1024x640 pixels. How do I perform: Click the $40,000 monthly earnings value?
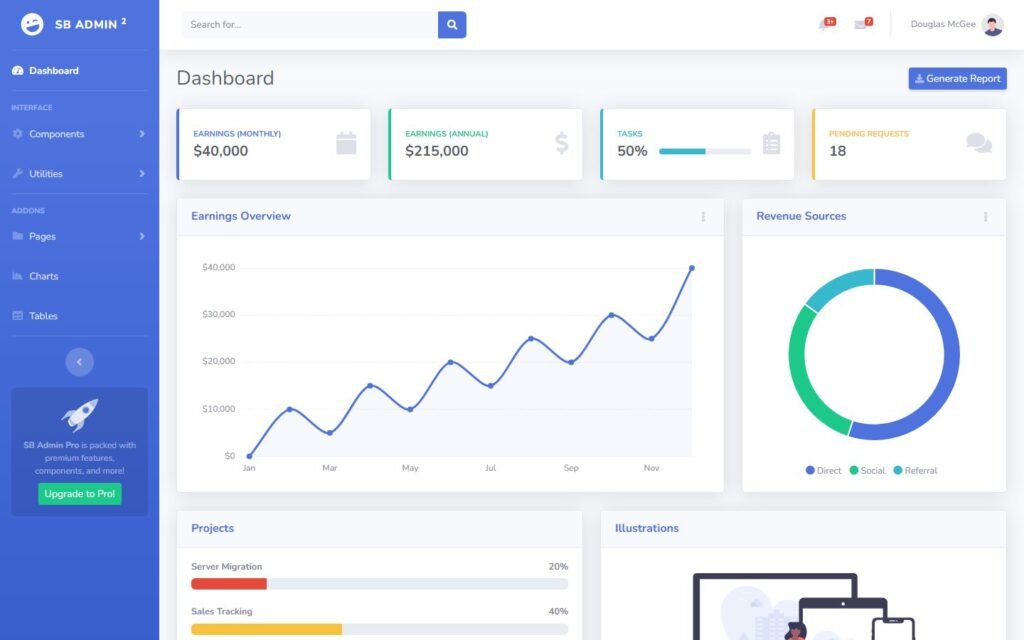221,151
